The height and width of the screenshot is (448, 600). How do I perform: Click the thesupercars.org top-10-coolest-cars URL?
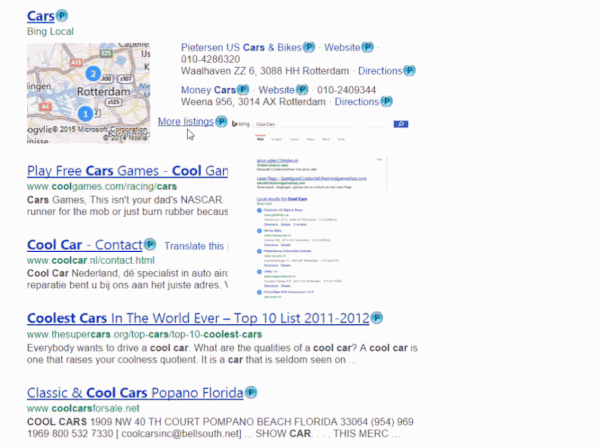pyautogui.click(x=144, y=334)
